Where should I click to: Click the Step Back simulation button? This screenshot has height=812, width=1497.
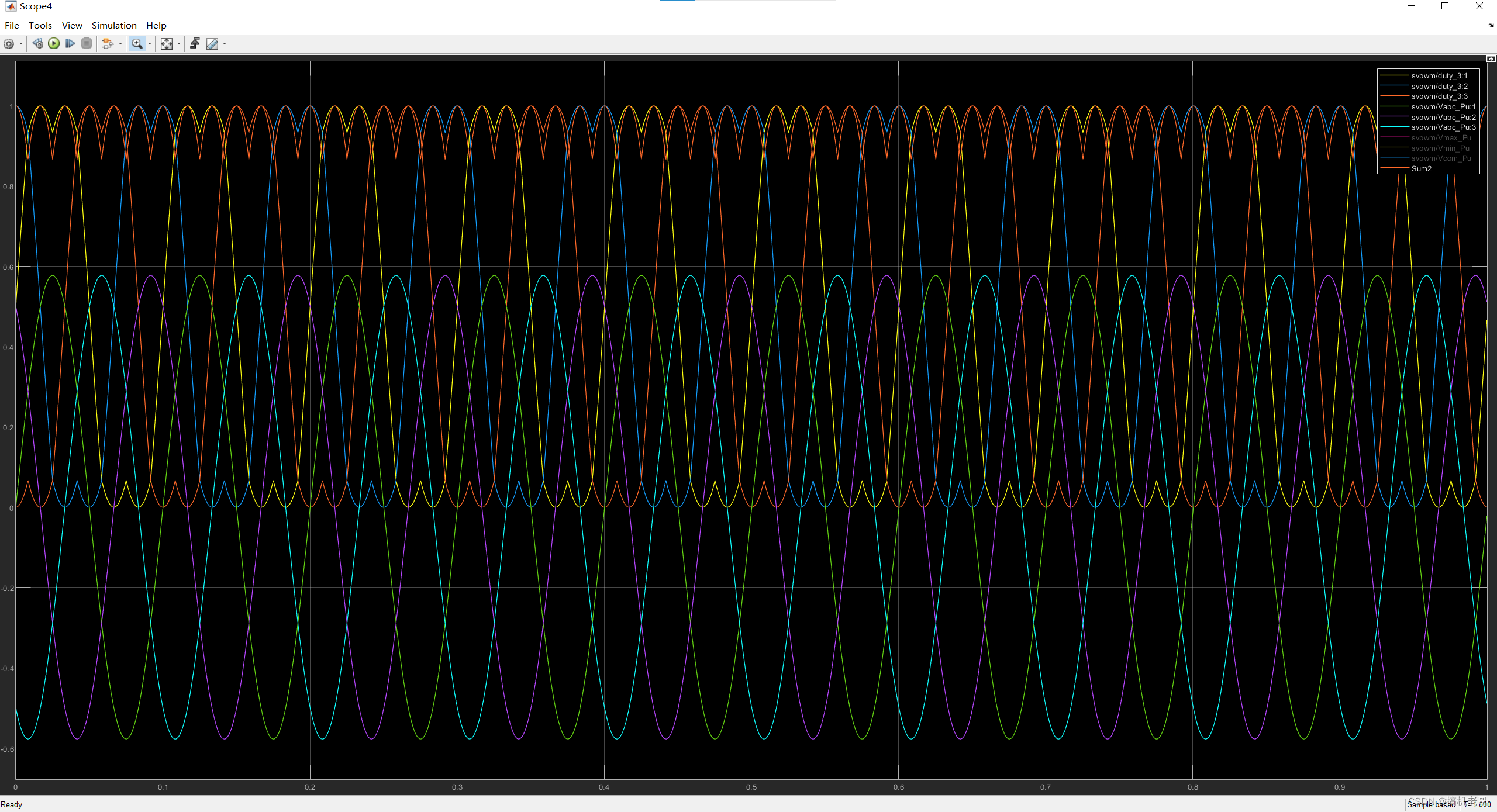(37, 44)
